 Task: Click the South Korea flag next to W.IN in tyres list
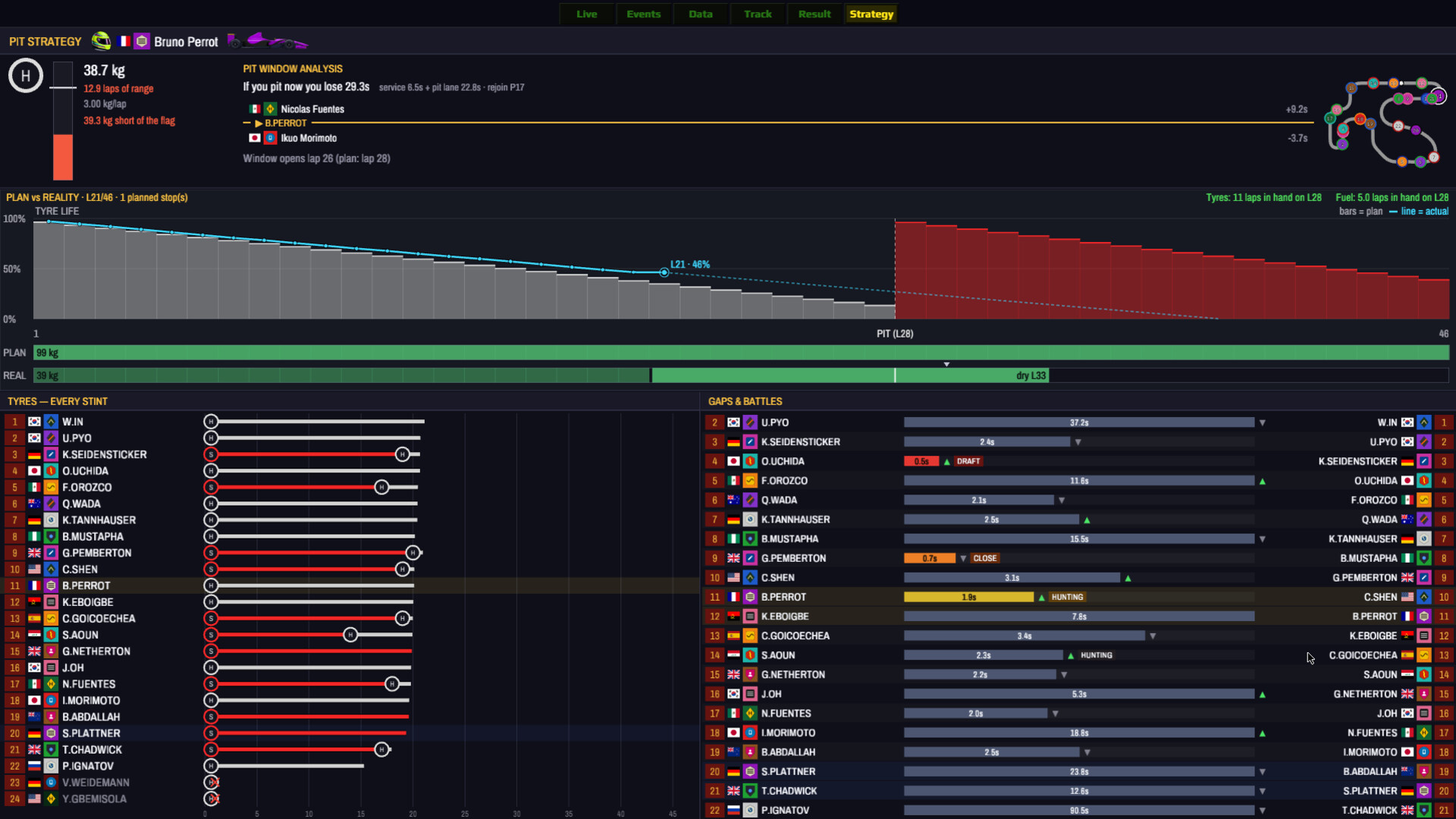pyautogui.click(x=34, y=422)
